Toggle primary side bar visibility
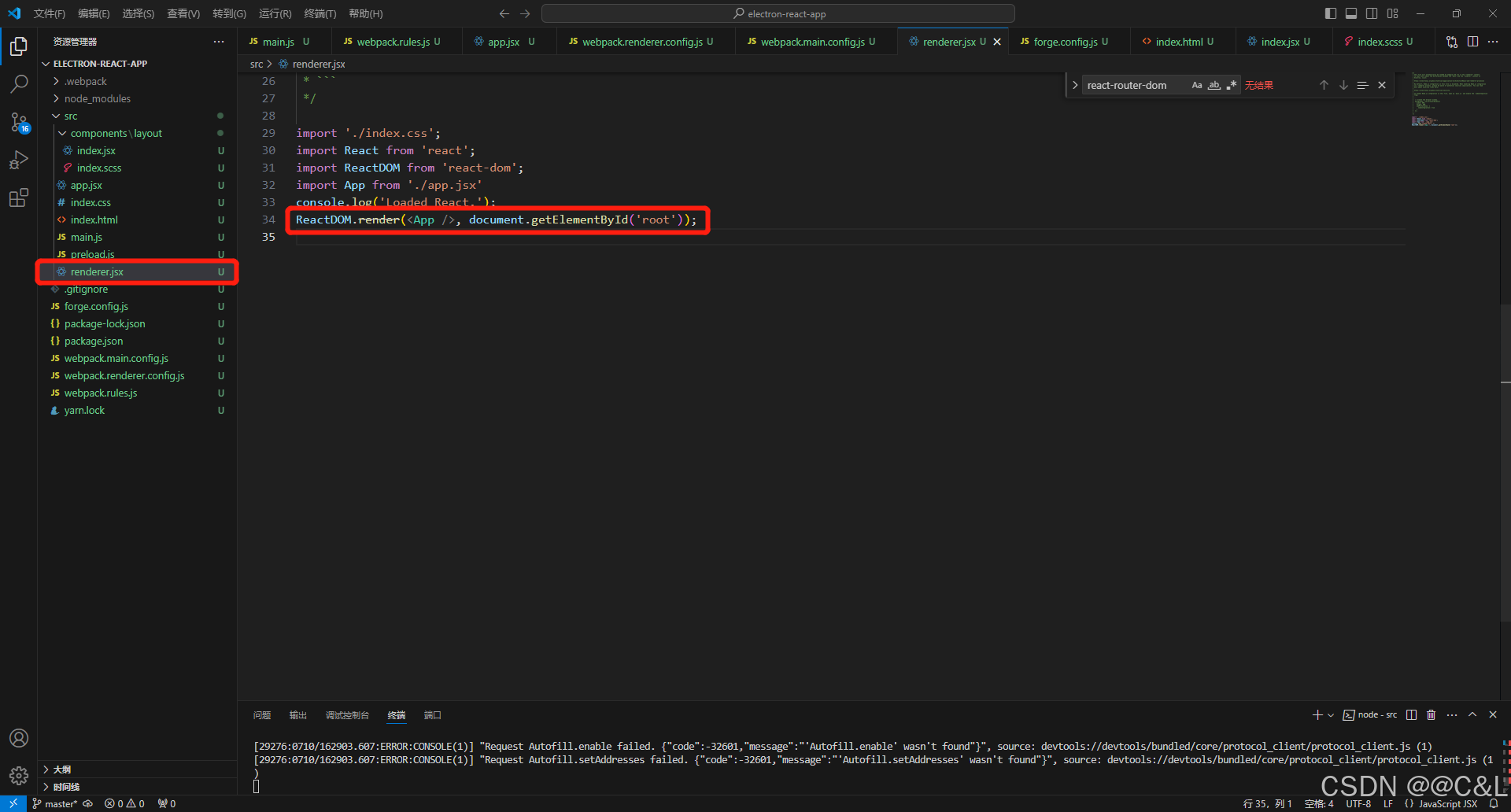The width and height of the screenshot is (1511, 812). 1331,13
